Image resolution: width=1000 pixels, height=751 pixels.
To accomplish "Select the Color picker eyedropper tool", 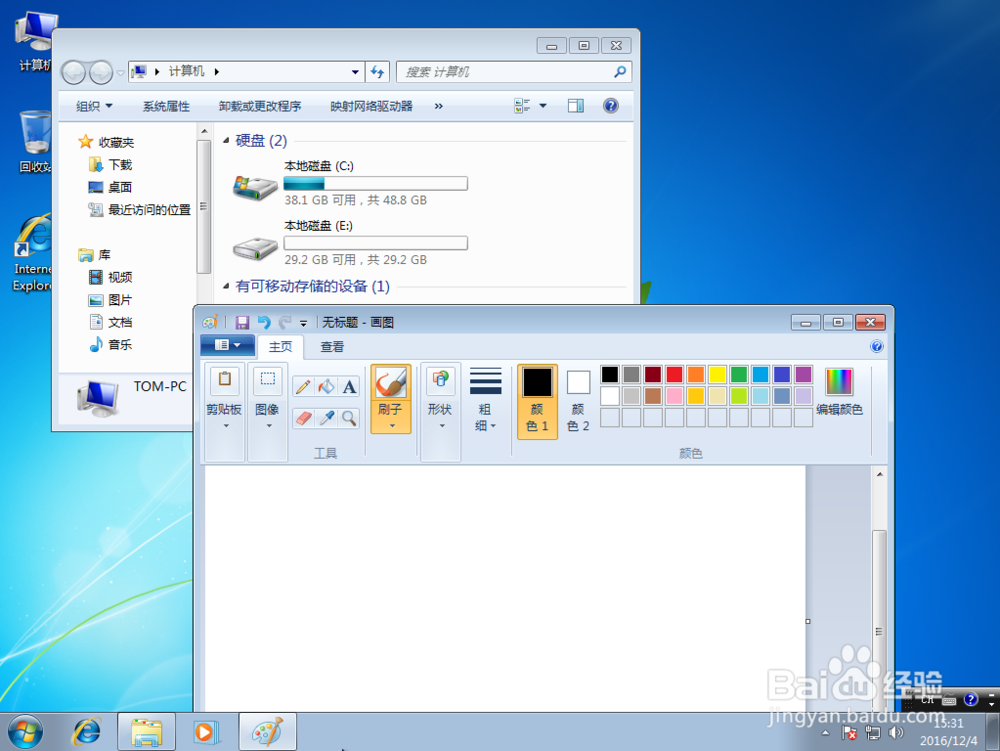I will click(x=327, y=418).
